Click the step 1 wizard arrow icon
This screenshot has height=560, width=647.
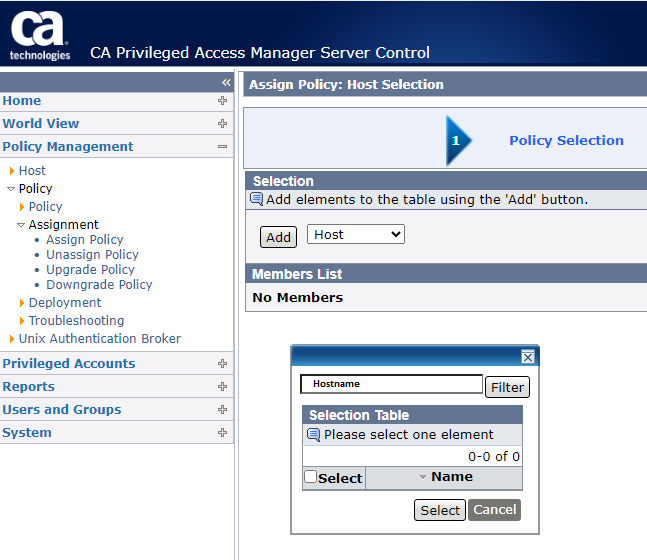click(458, 141)
